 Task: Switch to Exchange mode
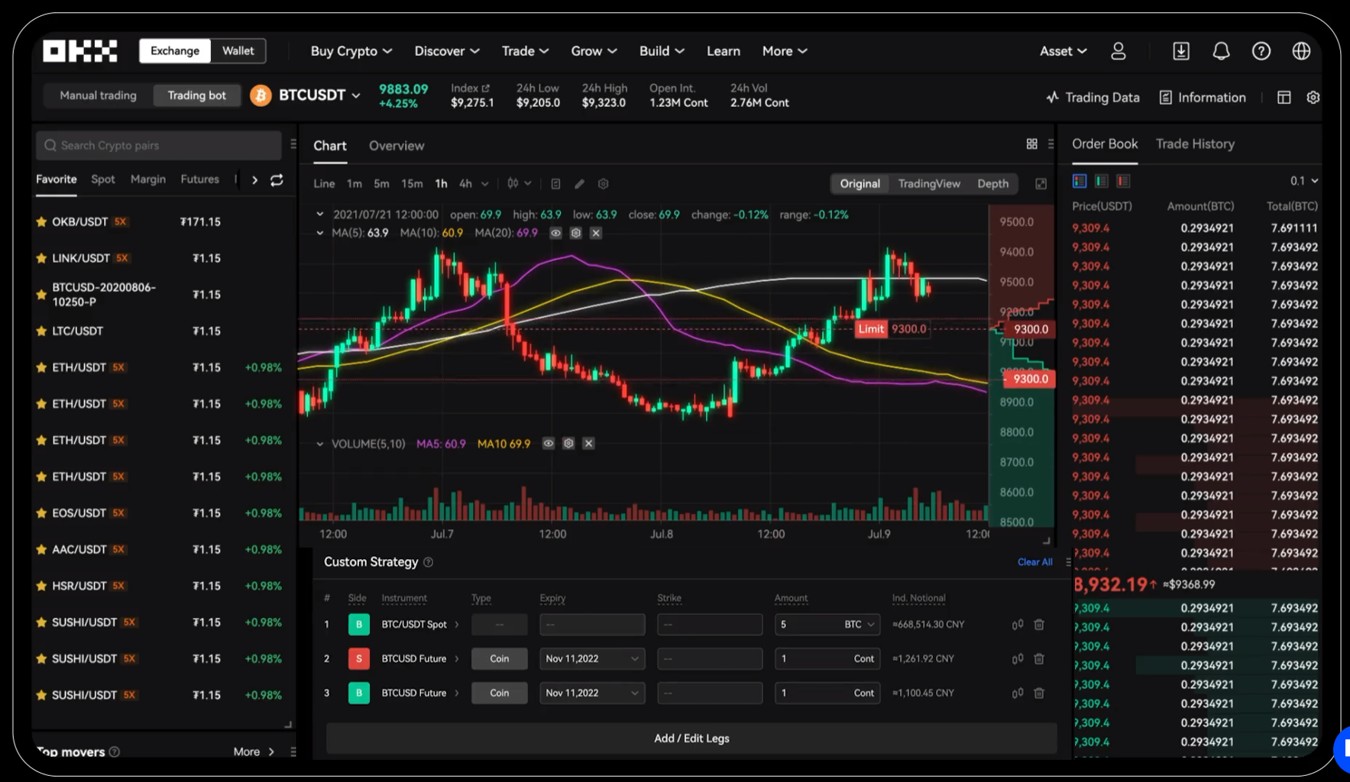click(175, 51)
